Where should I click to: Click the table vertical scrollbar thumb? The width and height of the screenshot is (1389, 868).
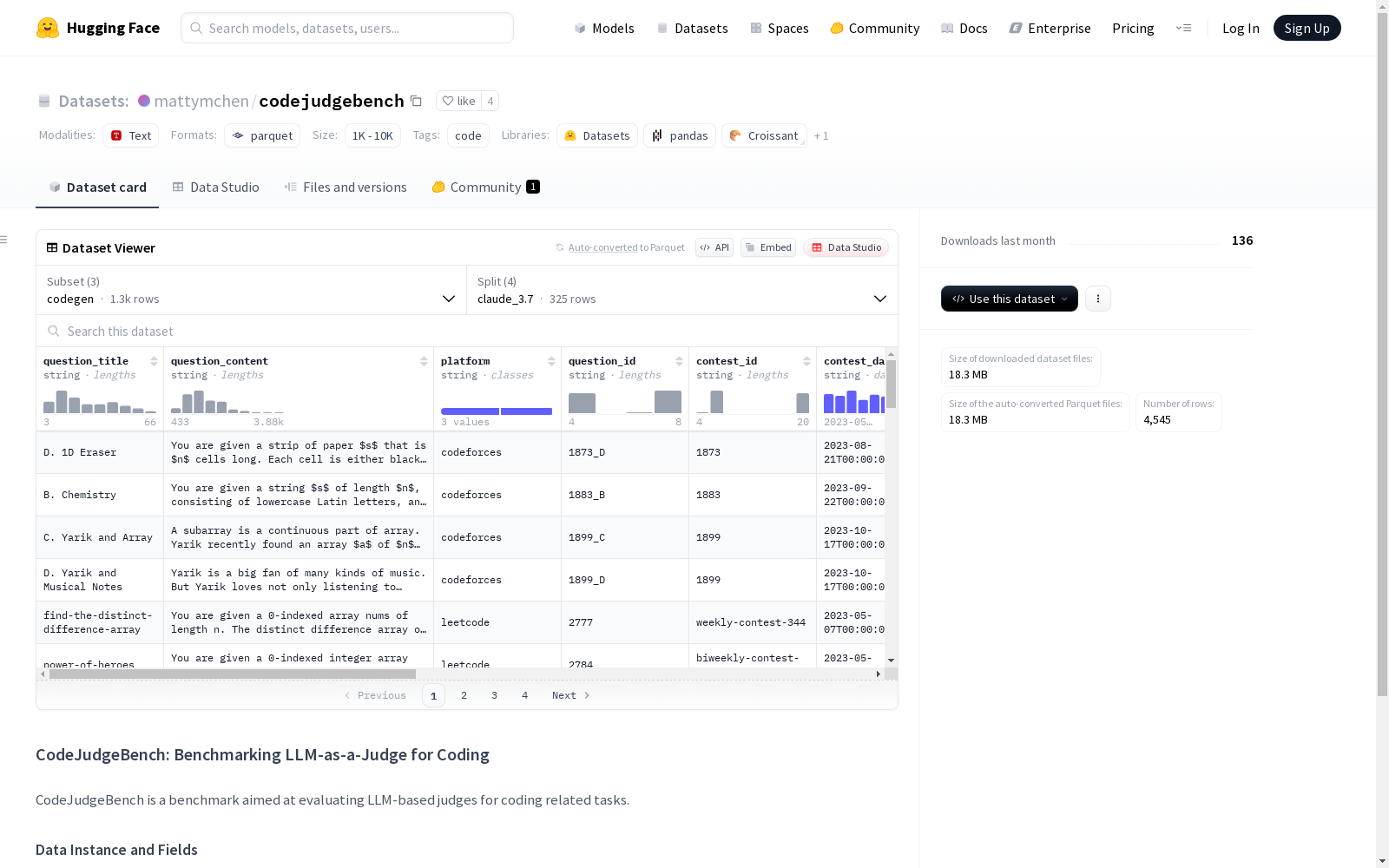click(x=891, y=385)
